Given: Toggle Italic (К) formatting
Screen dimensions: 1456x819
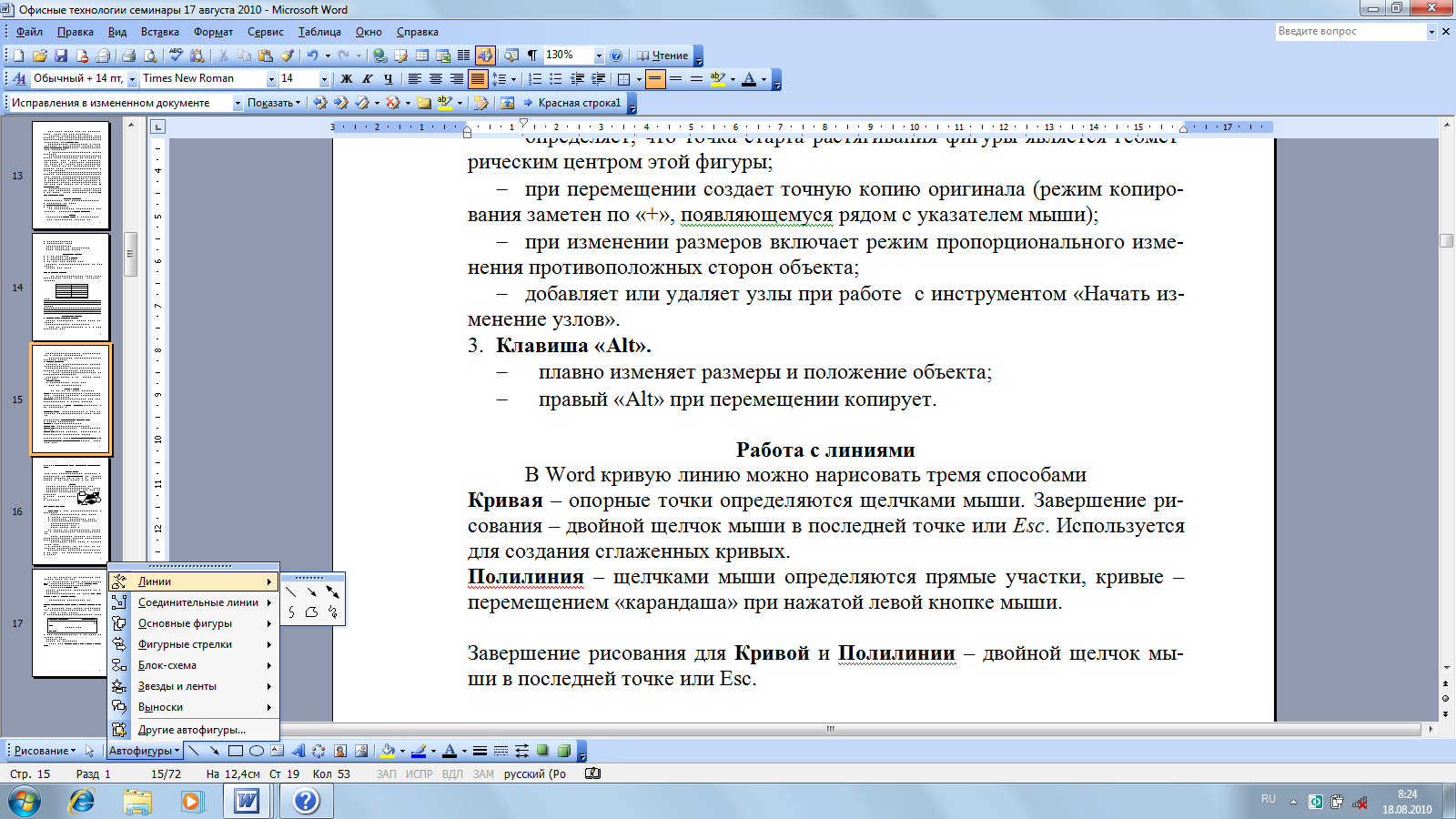Looking at the screenshot, I should pos(367,79).
